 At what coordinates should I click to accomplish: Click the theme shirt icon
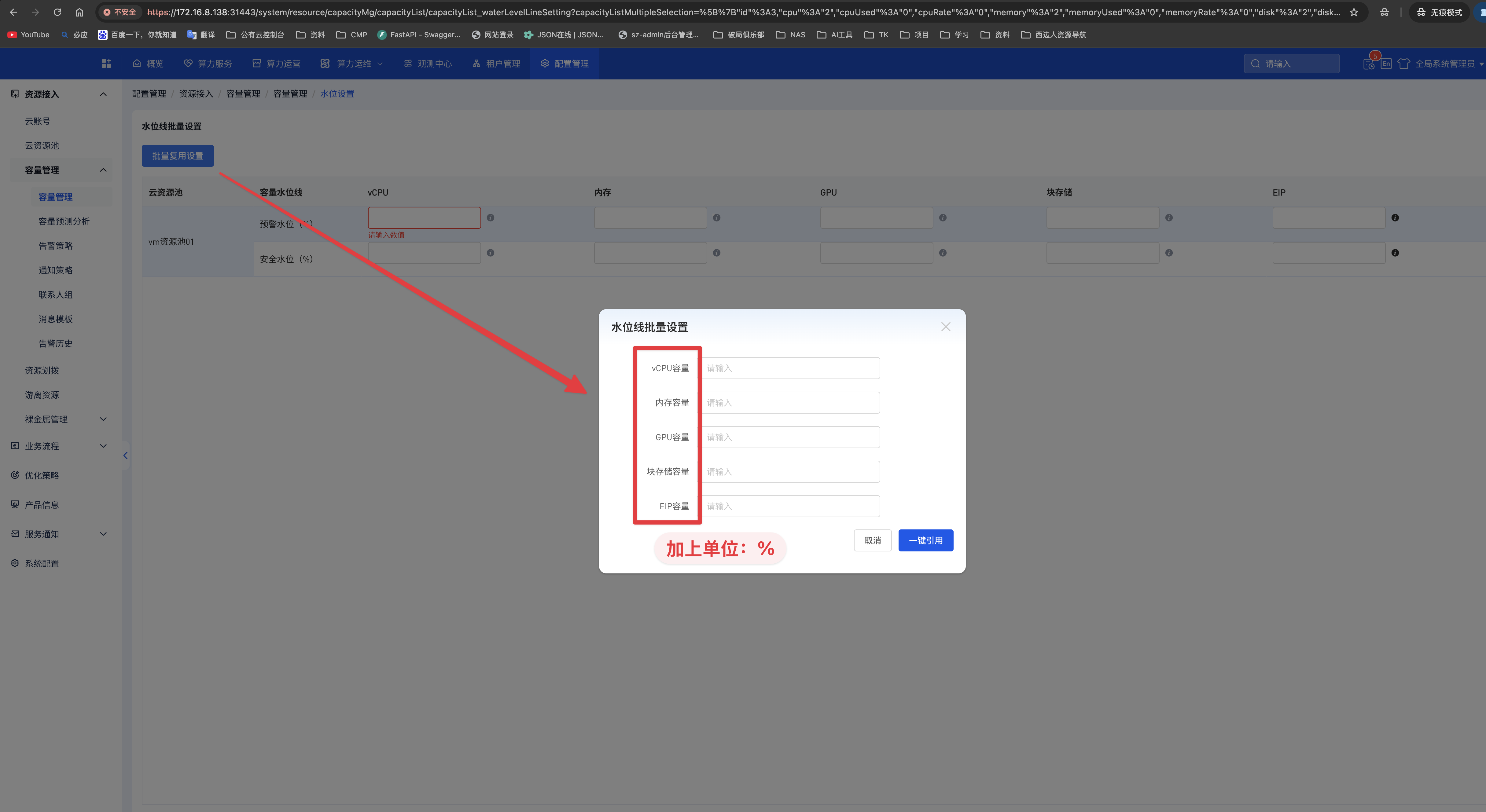[x=1403, y=64]
